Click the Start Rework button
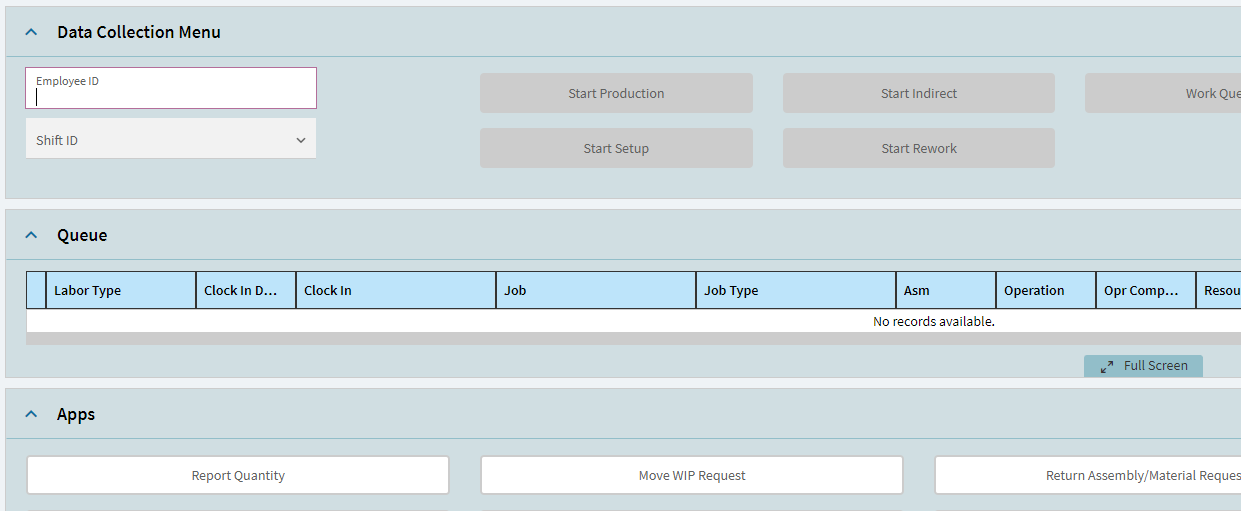This screenshot has height=511, width=1241. [x=919, y=148]
